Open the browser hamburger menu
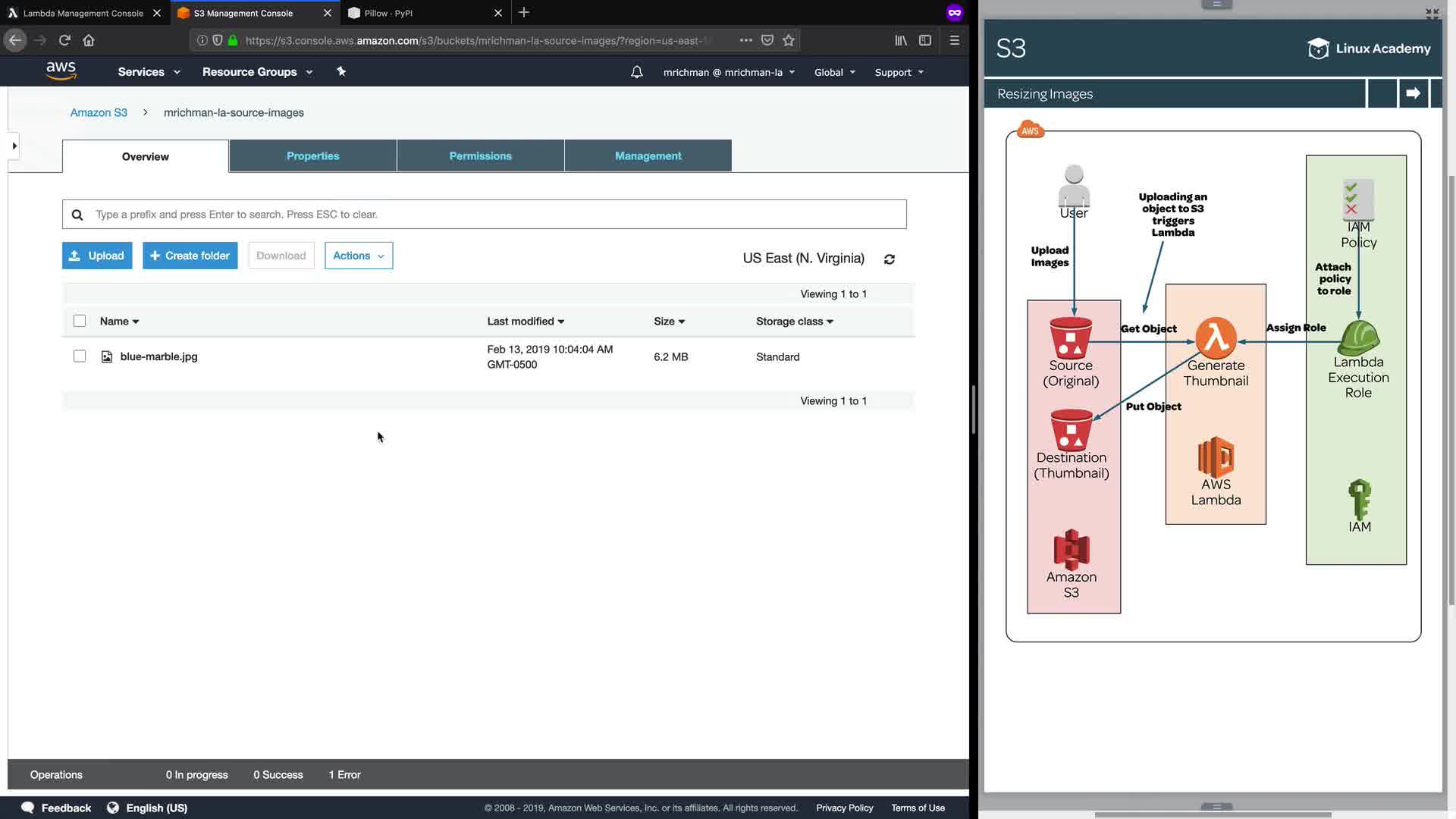This screenshot has width=1456, height=819. [955, 40]
